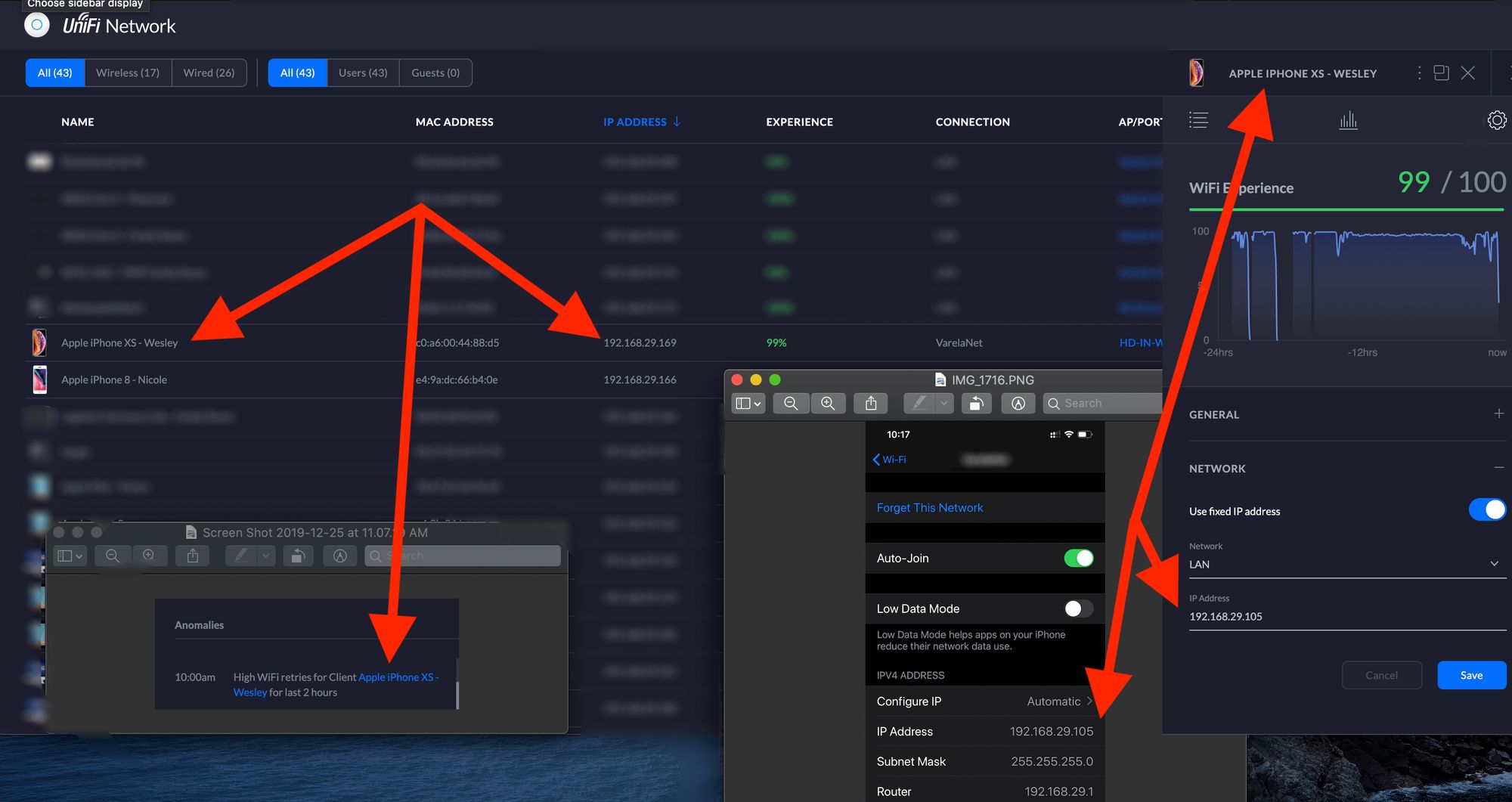The height and width of the screenshot is (802, 1512).
Task: Pop out the client panel window icon
Action: click(x=1441, y=73)
